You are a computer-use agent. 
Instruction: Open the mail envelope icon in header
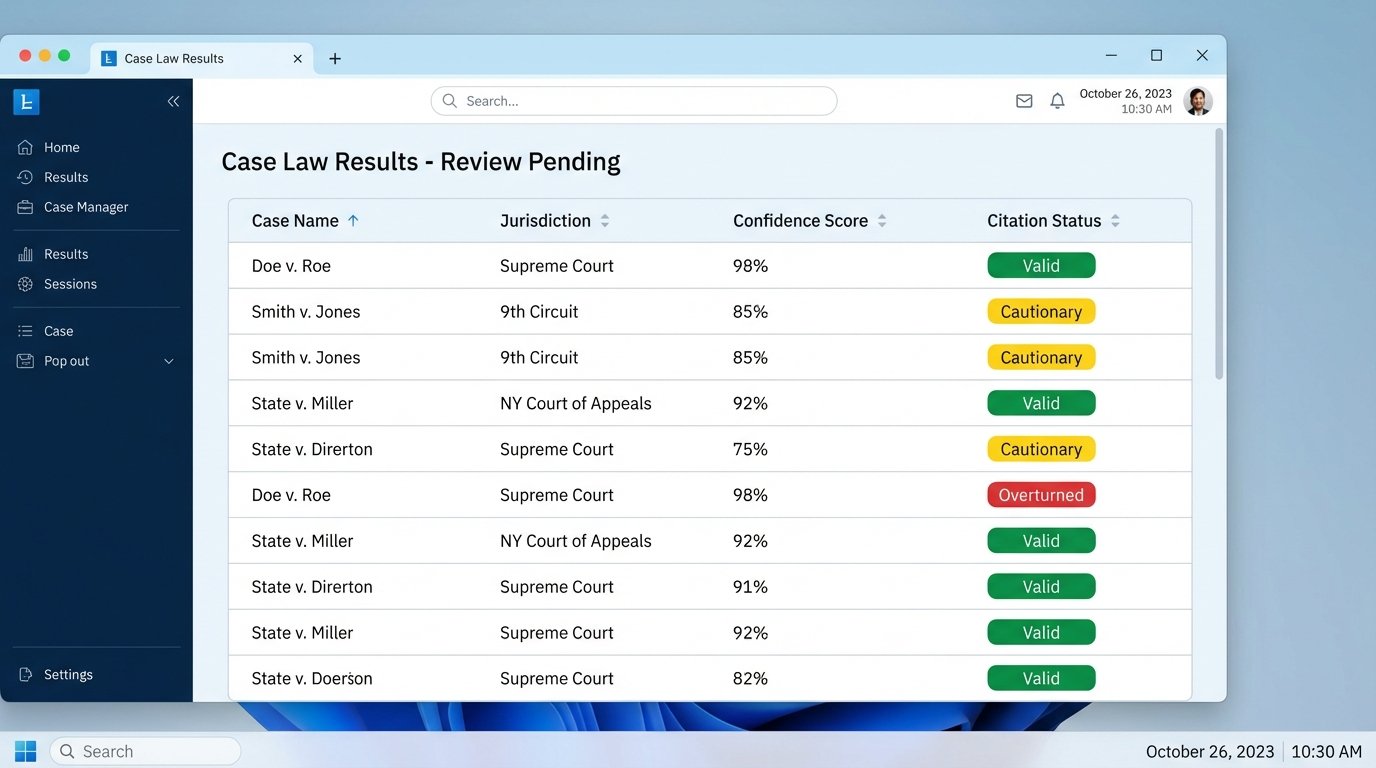[x=1023, y=100]
